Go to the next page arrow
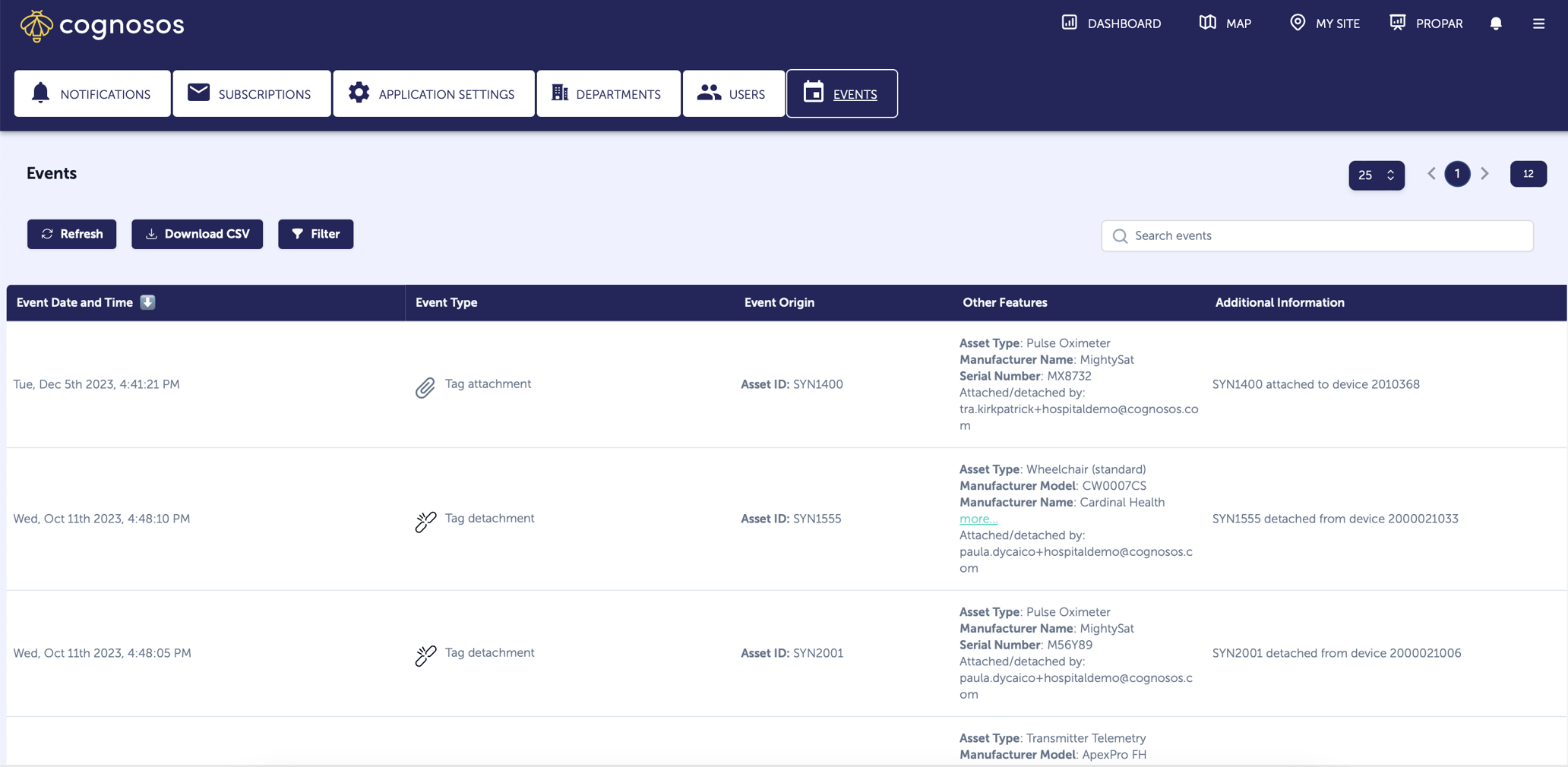 click(1484, 174)
